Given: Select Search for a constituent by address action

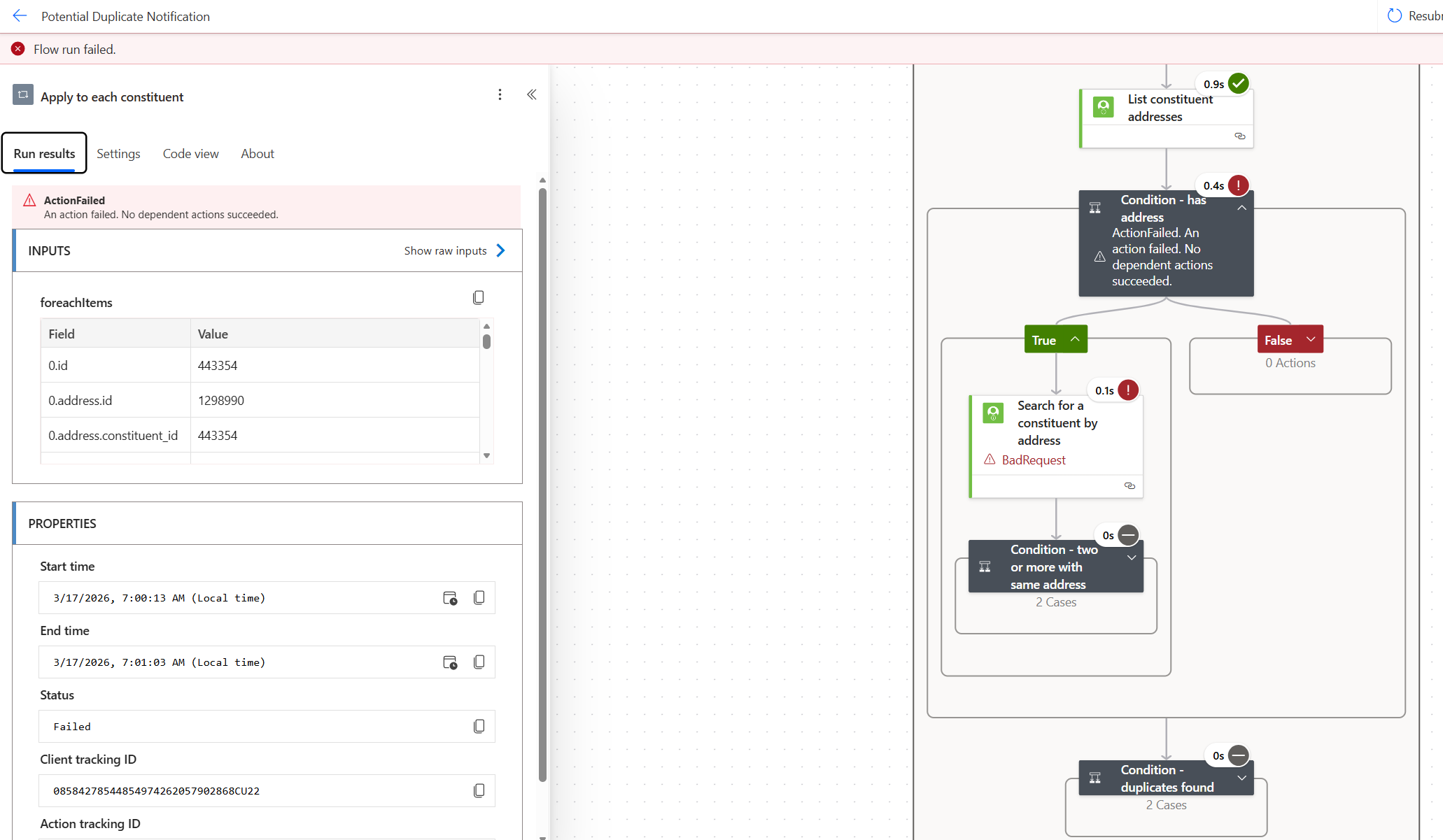Looking at the screenshot, I should pyautogui.click(x=1056, y=423).
